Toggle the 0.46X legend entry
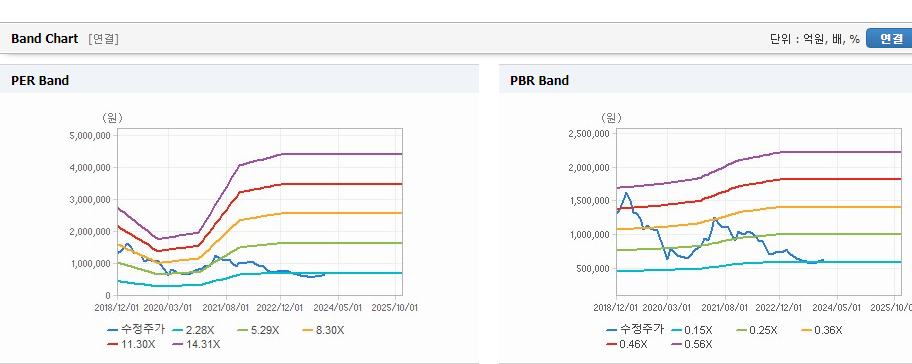 pos(626,344)
